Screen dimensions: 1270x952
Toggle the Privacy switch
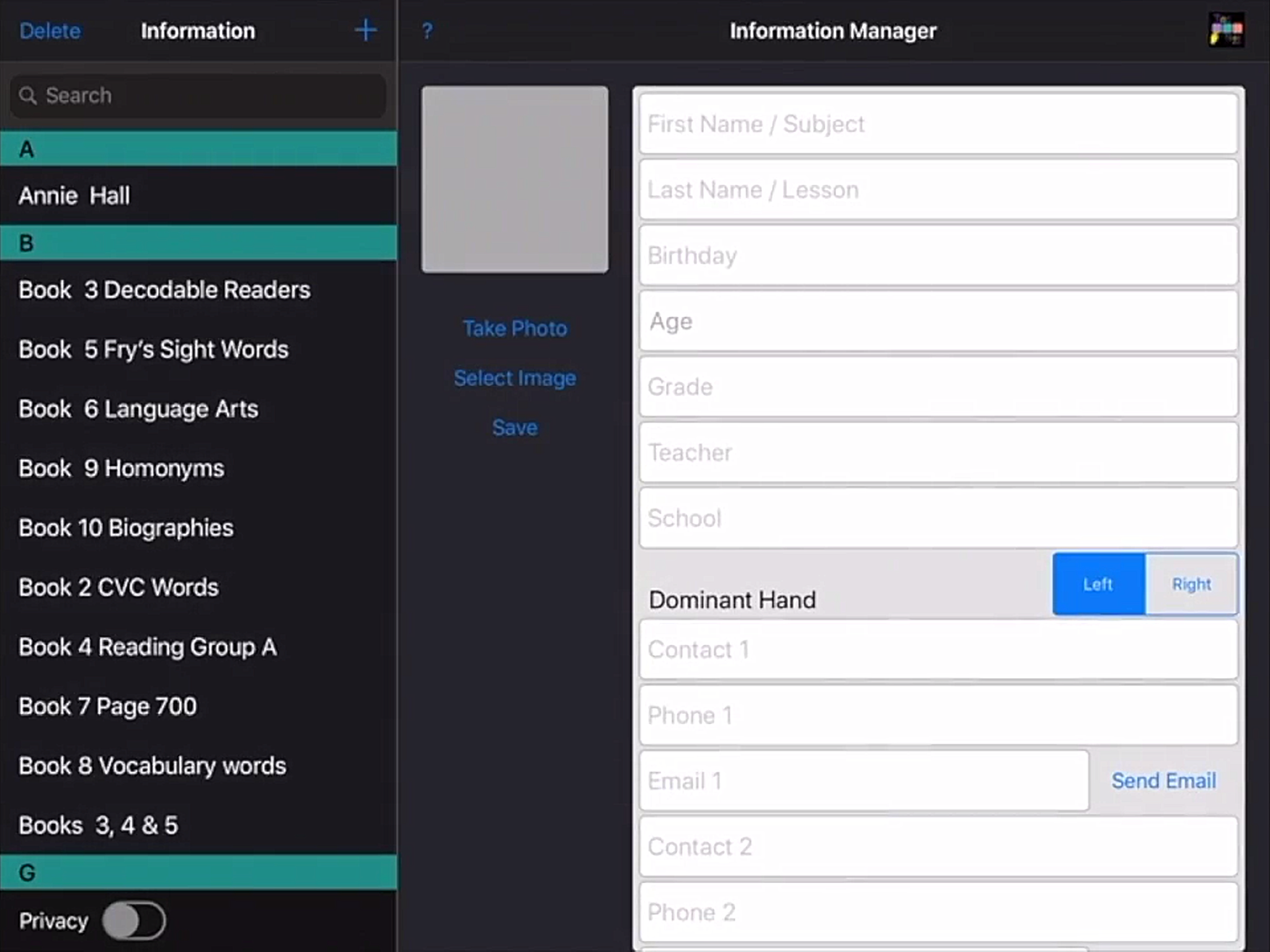(x=134, y=920)
